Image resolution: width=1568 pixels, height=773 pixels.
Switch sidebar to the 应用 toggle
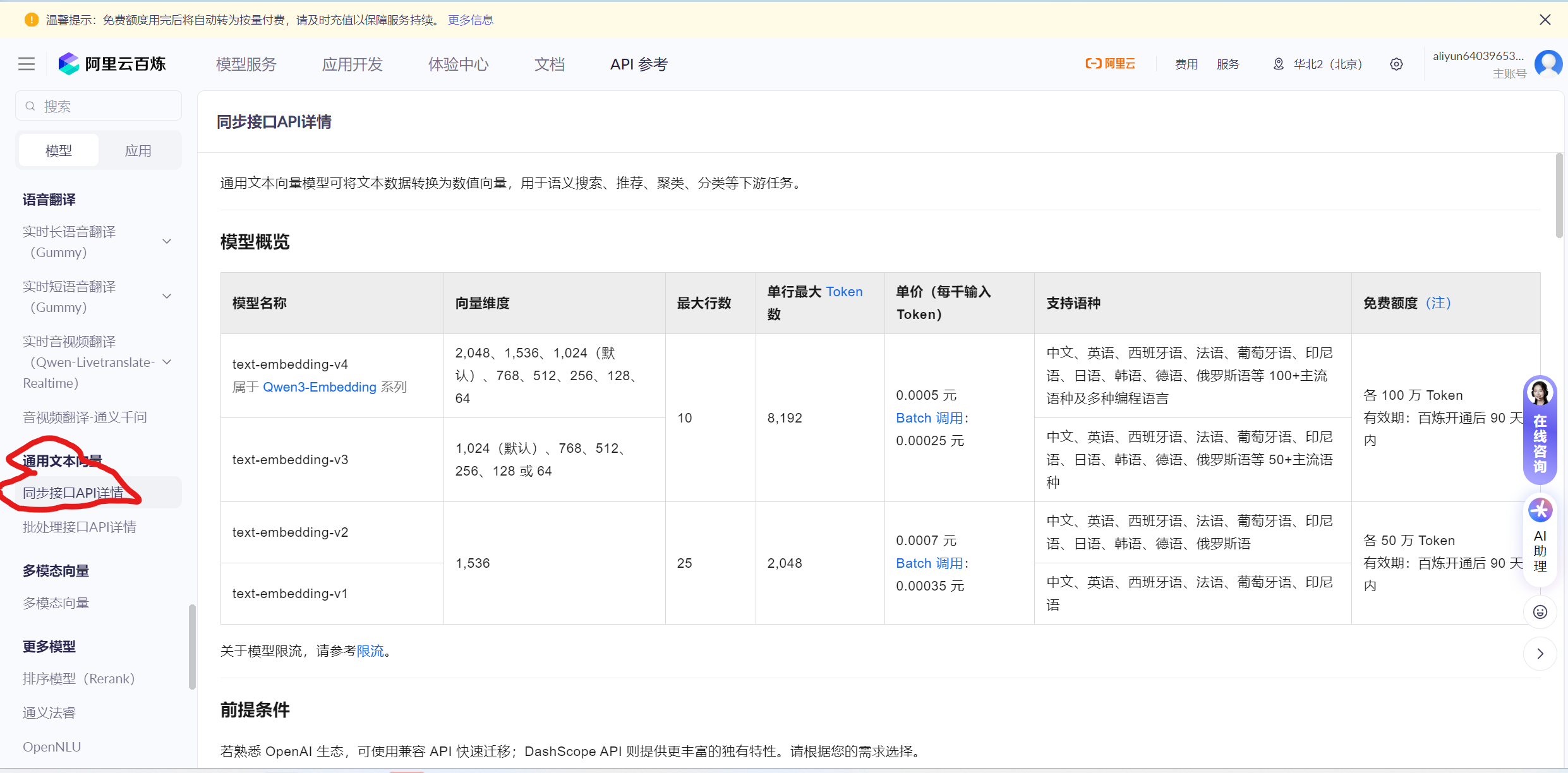(138, 150)
